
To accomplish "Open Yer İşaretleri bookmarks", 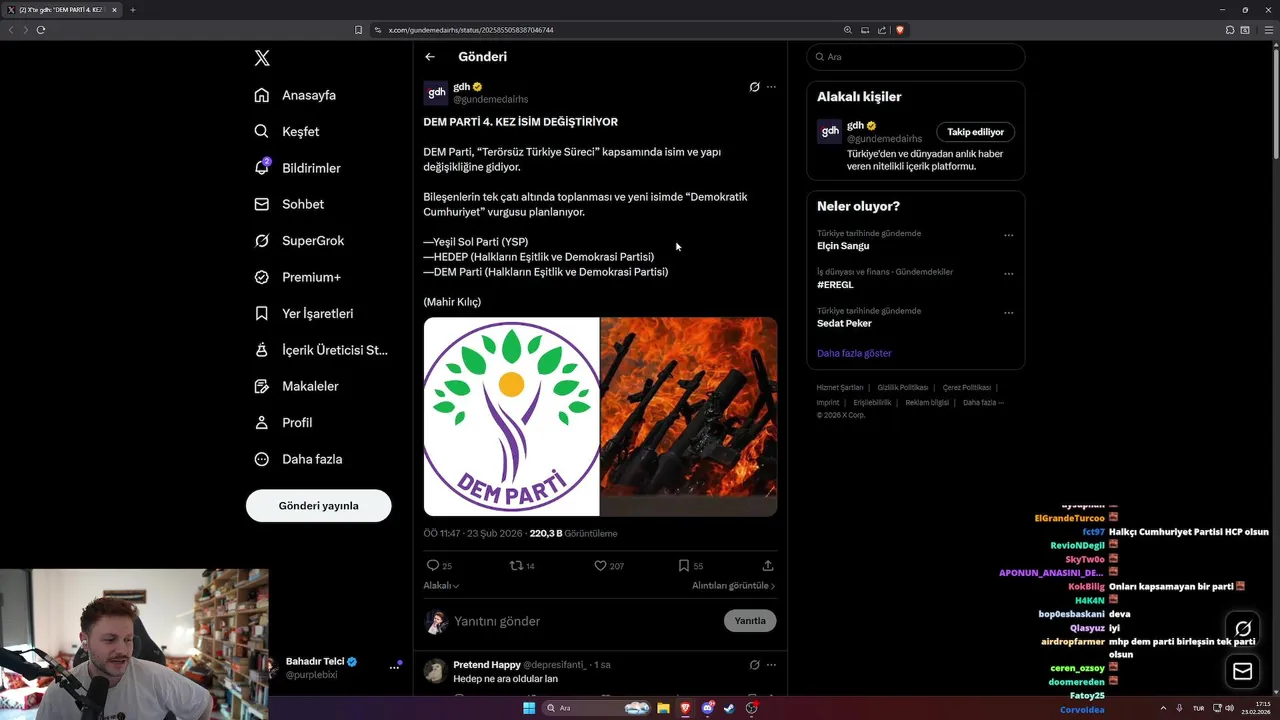I will pos(304,313).
